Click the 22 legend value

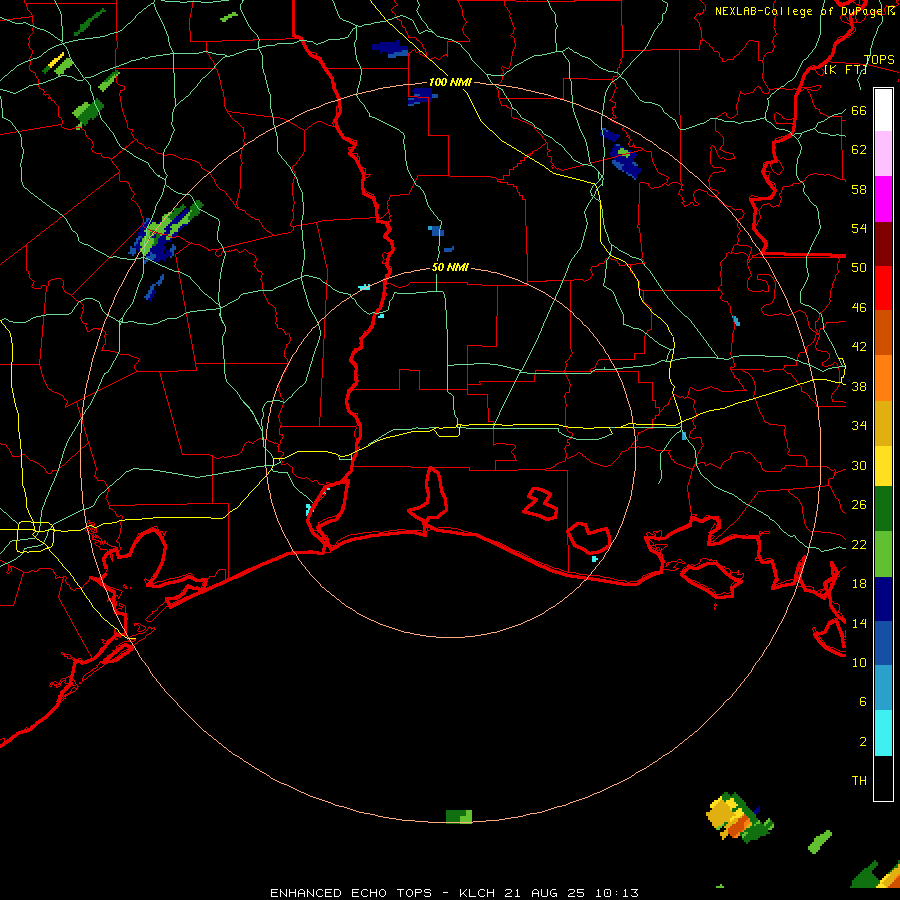[x=859, y=544]
